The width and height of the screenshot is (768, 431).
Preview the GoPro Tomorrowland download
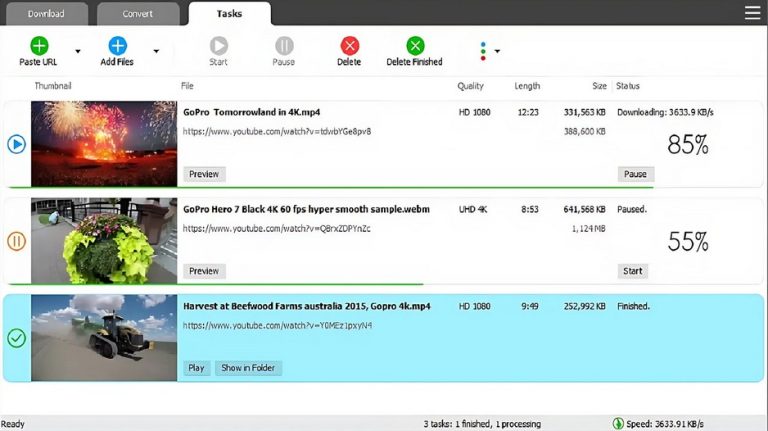[204, 174]
